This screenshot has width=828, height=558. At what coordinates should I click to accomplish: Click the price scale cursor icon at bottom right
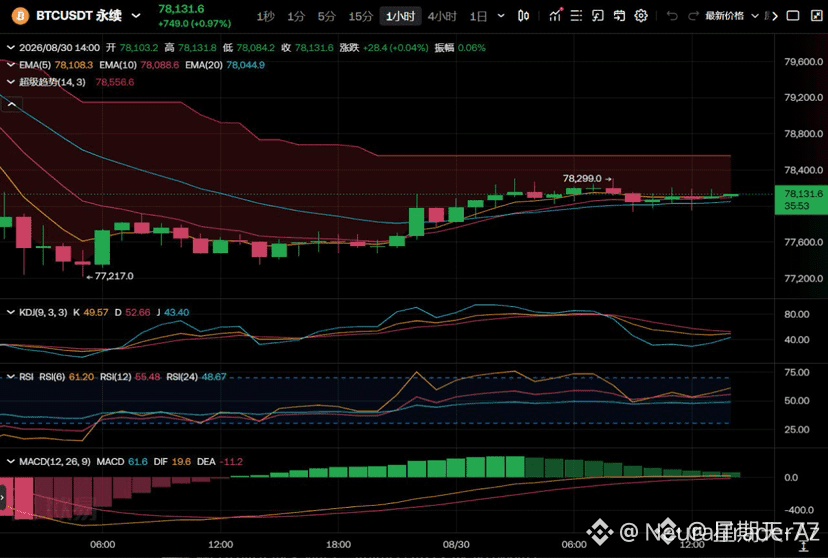(802, 546)
